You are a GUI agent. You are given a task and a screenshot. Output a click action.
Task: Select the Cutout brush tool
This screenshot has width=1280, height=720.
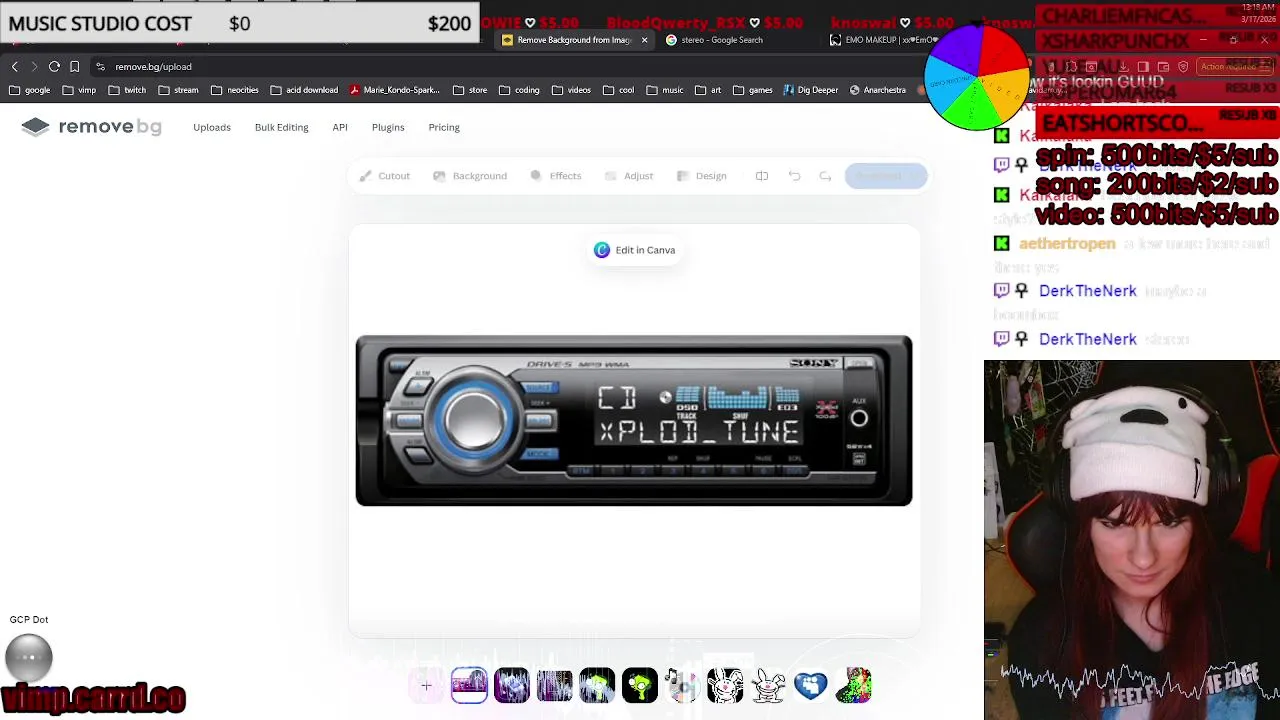385,176
